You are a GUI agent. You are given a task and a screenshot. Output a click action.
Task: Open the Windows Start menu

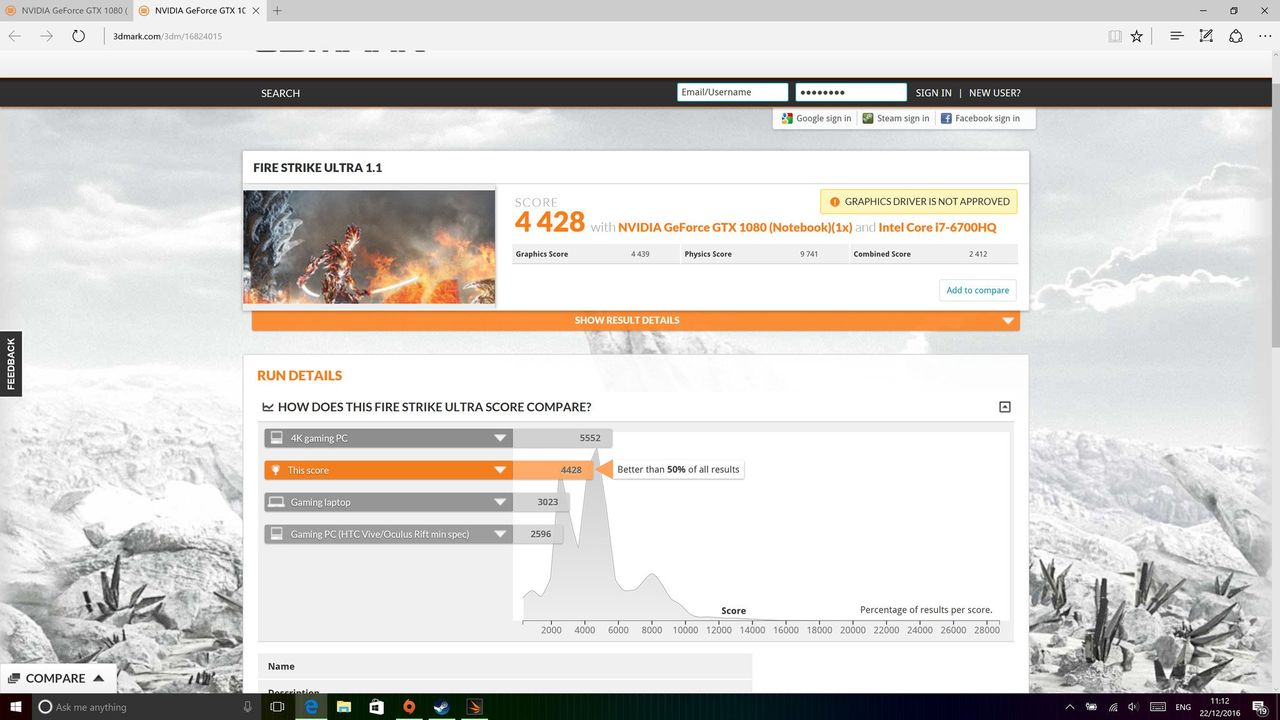tap(15, 707)
